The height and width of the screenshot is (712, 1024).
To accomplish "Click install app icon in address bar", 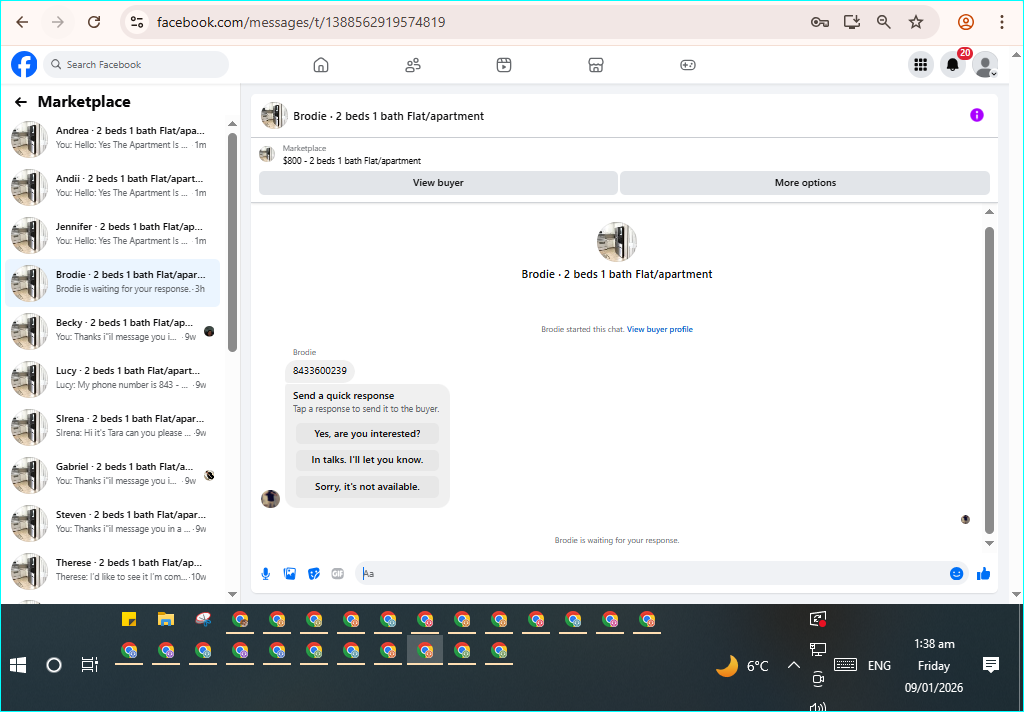I will coord(852,22).
